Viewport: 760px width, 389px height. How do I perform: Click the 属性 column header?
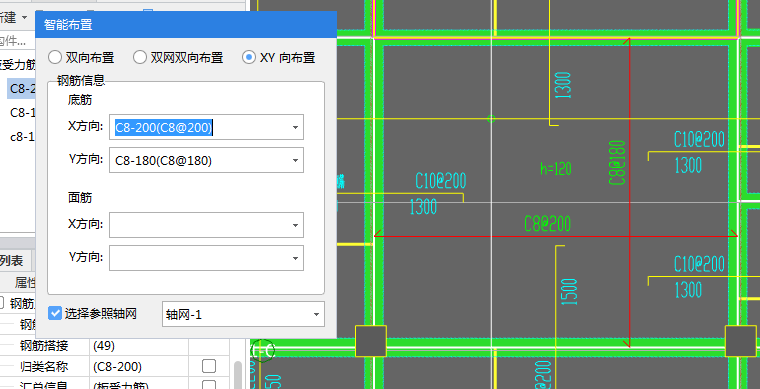[25, 282]
